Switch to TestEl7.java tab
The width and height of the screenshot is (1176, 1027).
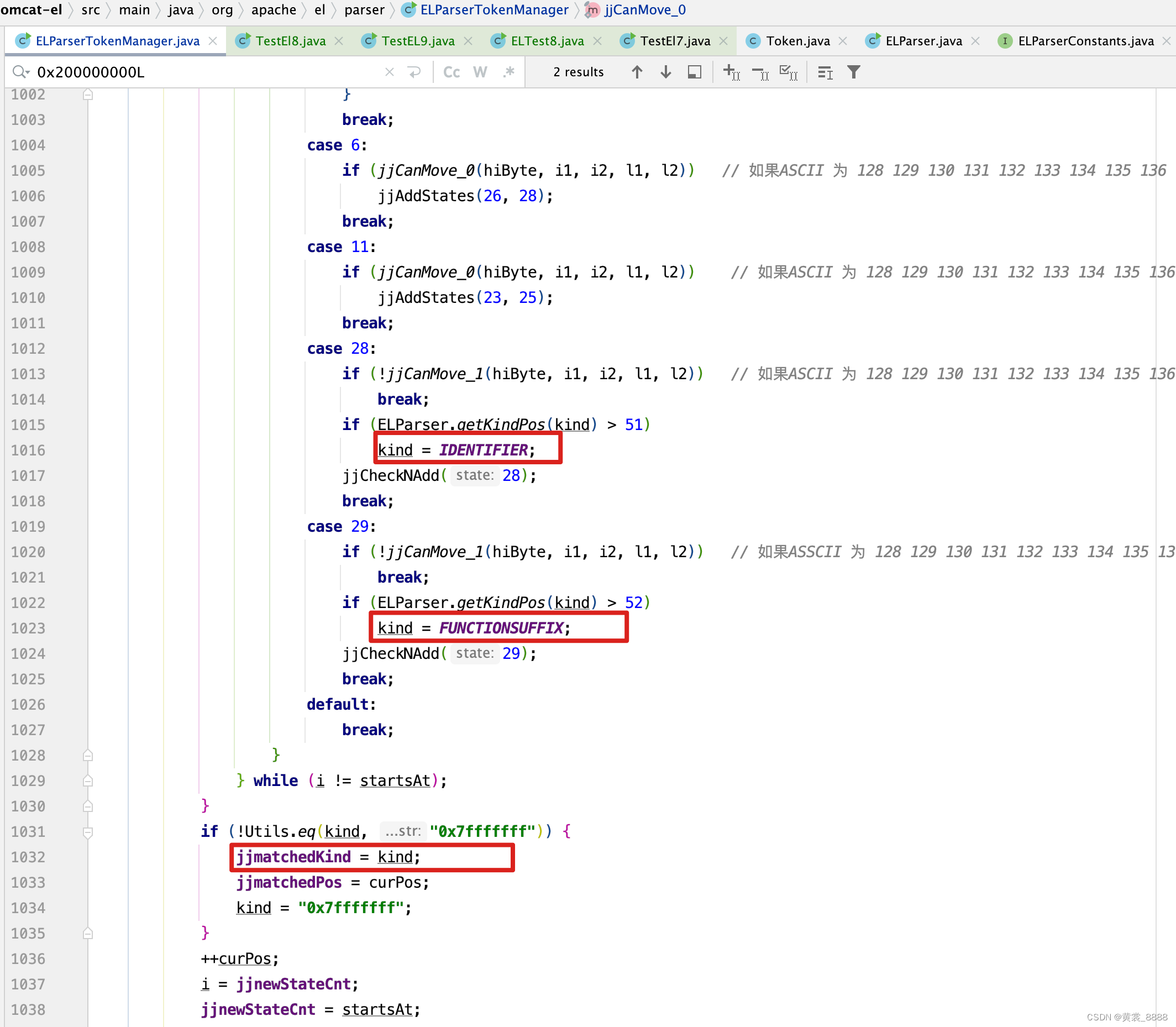click(x=675, y=41)
